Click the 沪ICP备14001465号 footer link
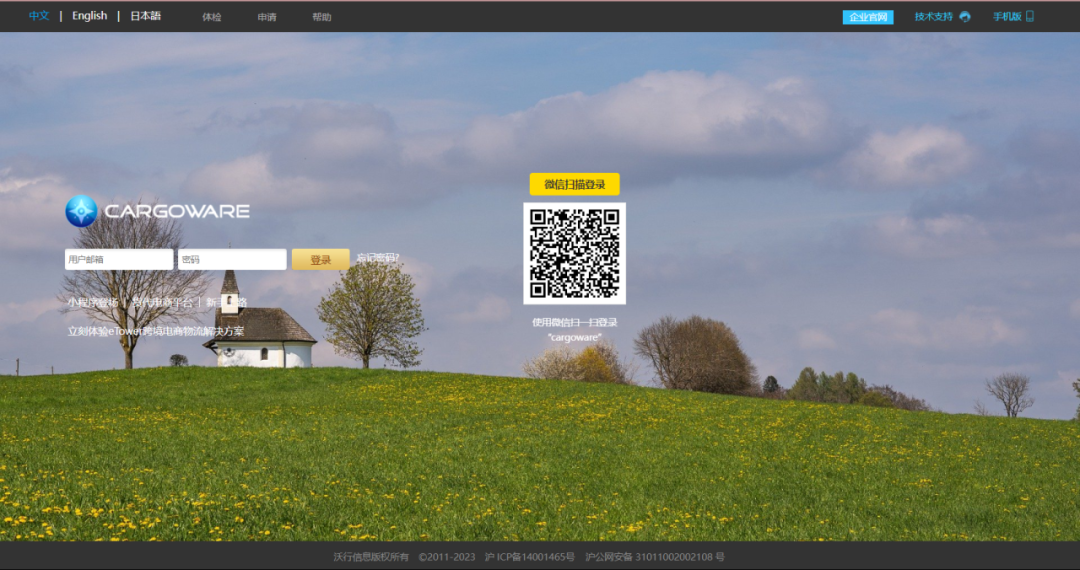Viewport: 1080px width, 570px height. click(x=529, y=557)
